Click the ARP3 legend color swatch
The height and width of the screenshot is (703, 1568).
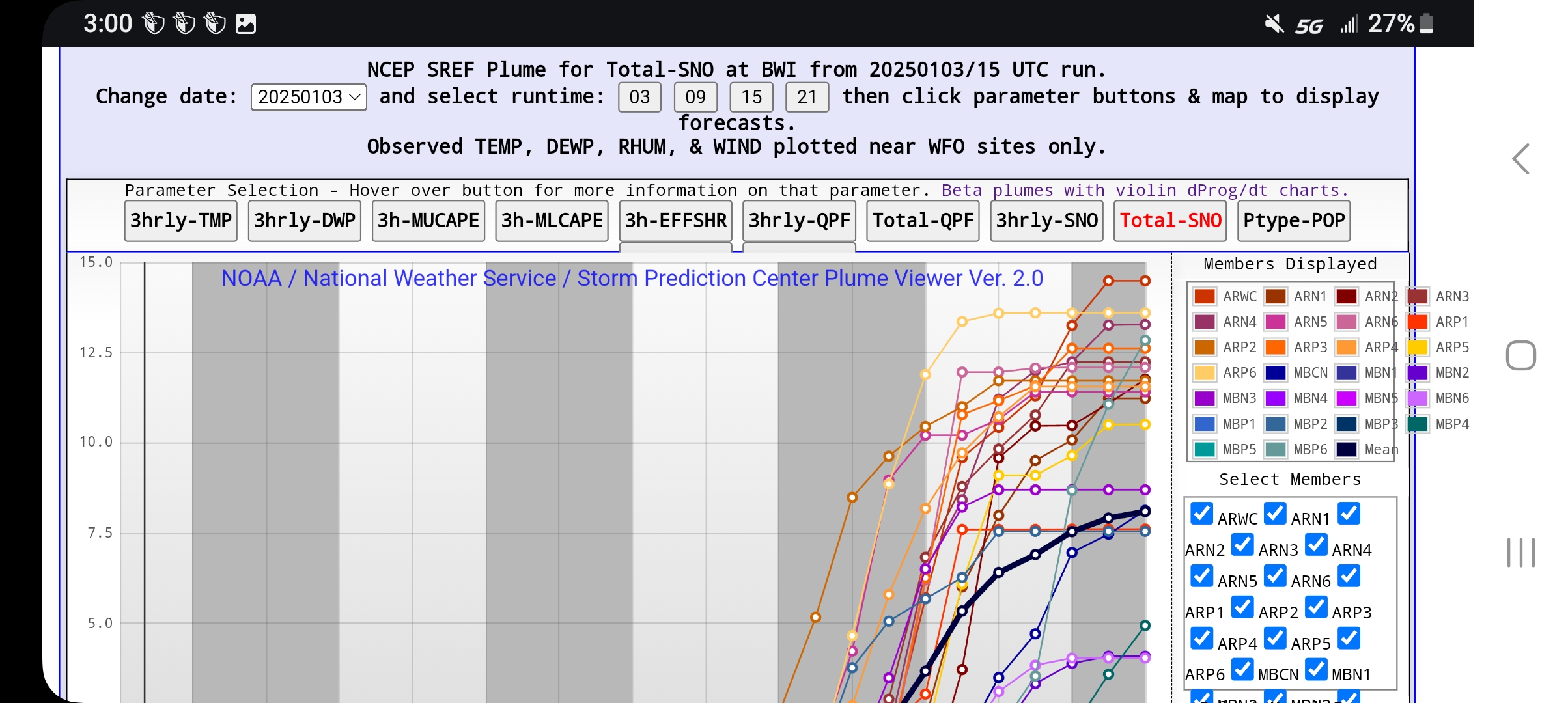tap(1276, 348)
